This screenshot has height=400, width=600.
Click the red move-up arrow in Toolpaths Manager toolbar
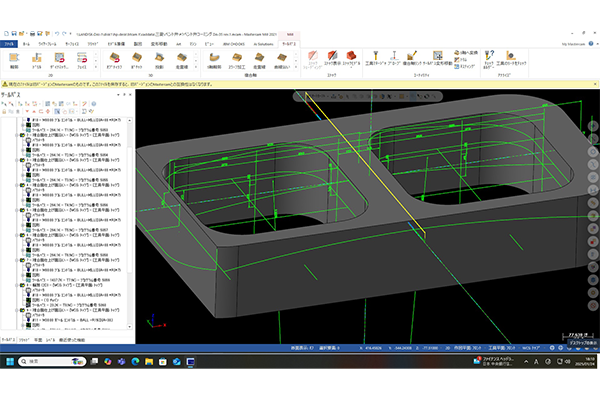[34, 111]
